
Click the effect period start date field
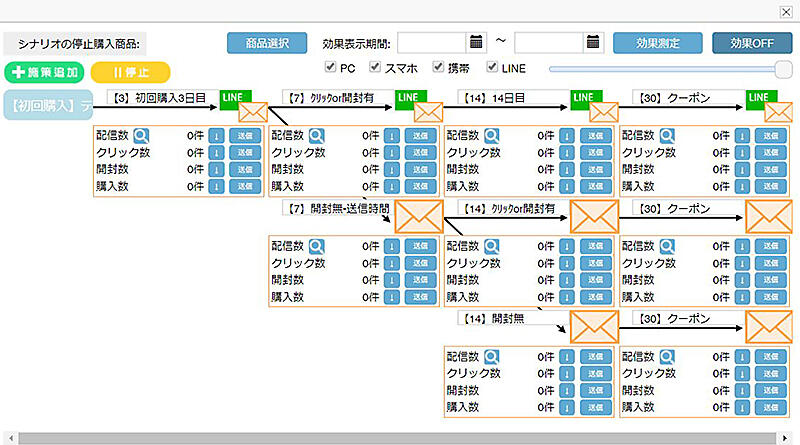(432, 43)
